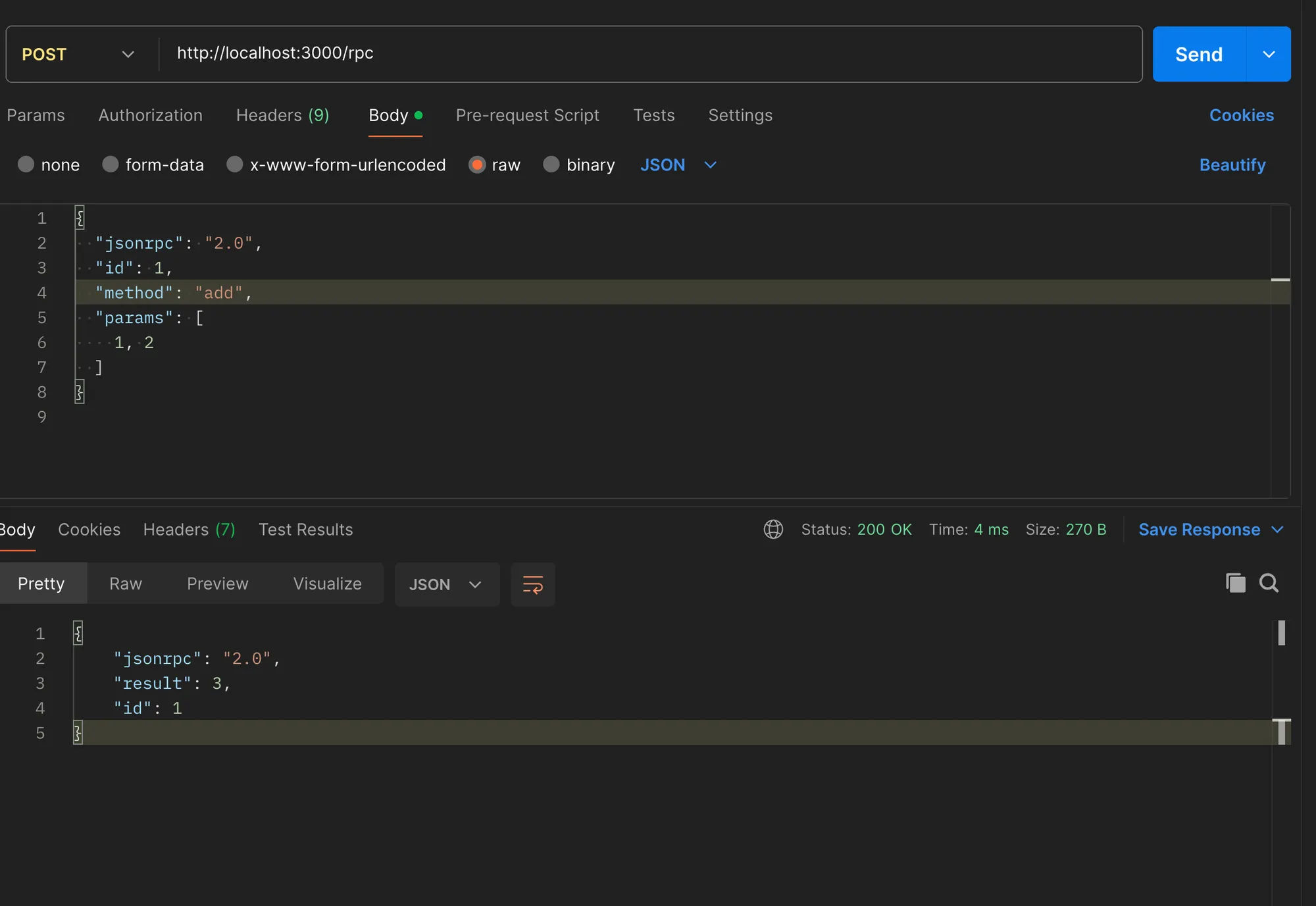Click the copy response icon

pyautogui.click(x=1235, y=583)
